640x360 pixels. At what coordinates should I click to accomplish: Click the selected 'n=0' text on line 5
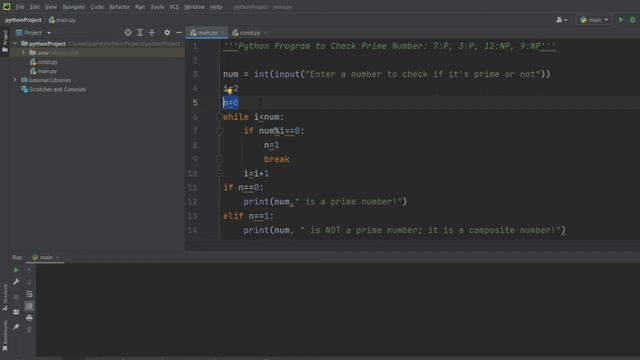231,103
